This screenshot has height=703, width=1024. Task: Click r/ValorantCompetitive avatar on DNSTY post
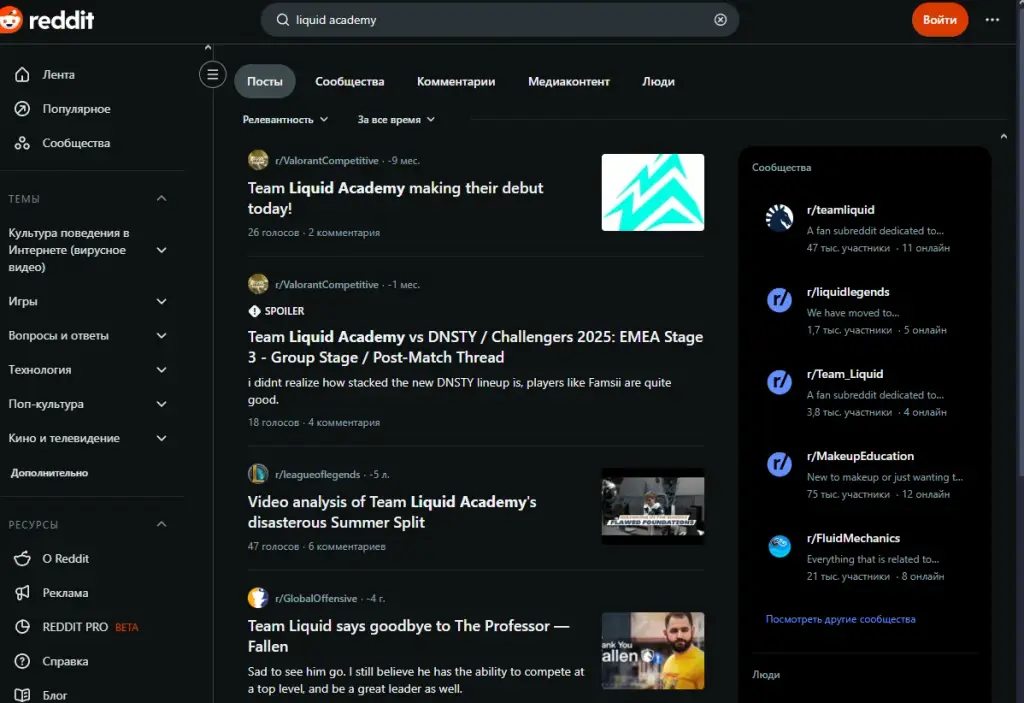click(258, 284)
